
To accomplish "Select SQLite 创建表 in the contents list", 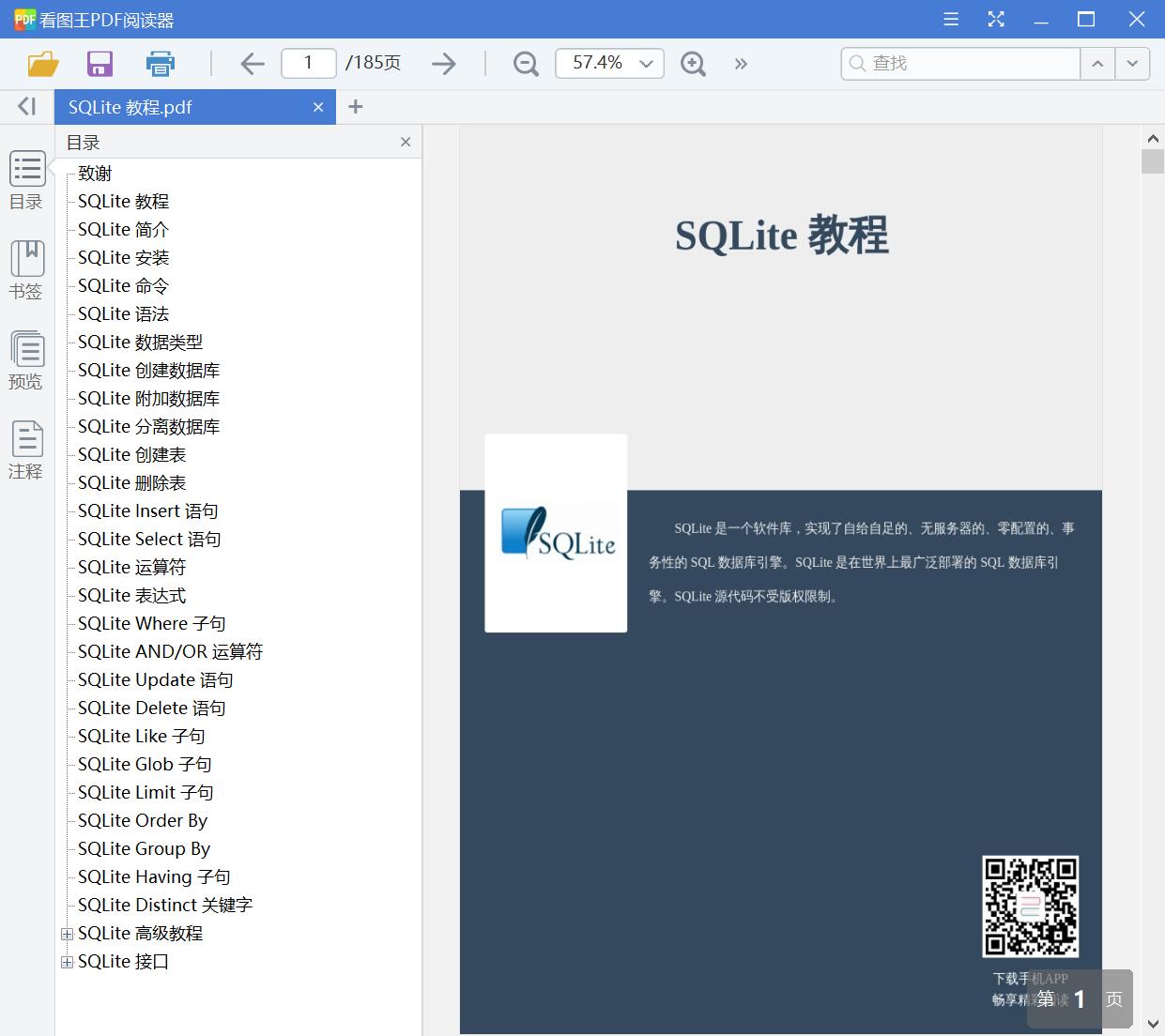I will (x=130, y=454).
